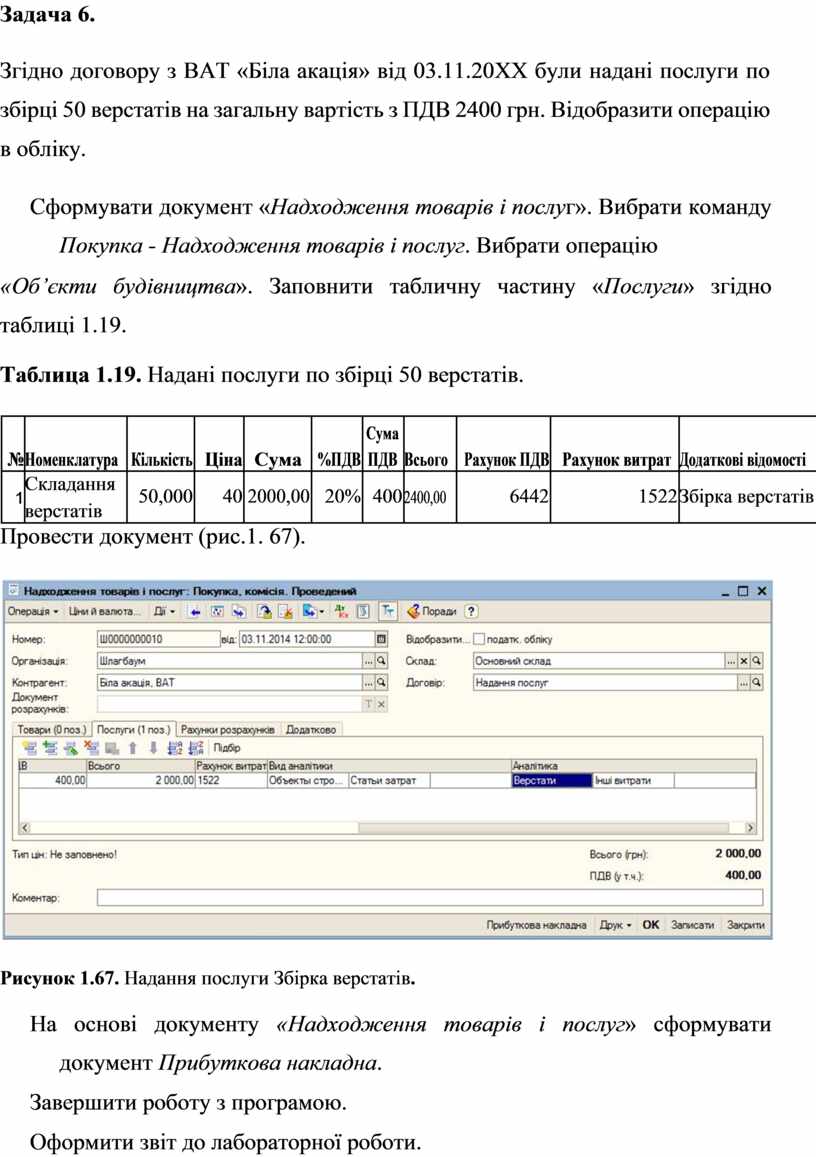The width and height of the screenshot is (816, 1157).
Task: Click the date field showing 03.11.2014
Action: [308, 639]
